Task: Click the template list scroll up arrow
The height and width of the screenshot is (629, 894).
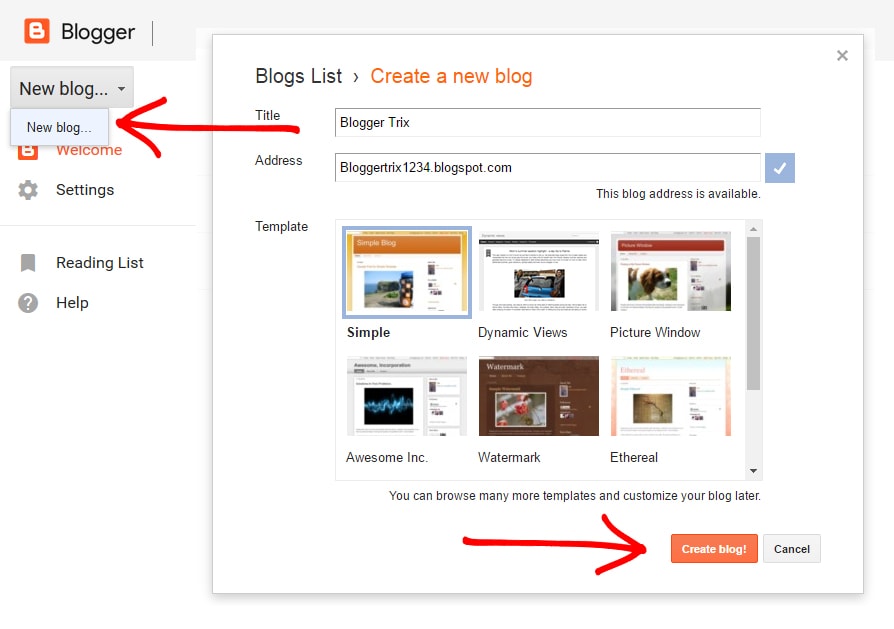Action: (753, 229)
